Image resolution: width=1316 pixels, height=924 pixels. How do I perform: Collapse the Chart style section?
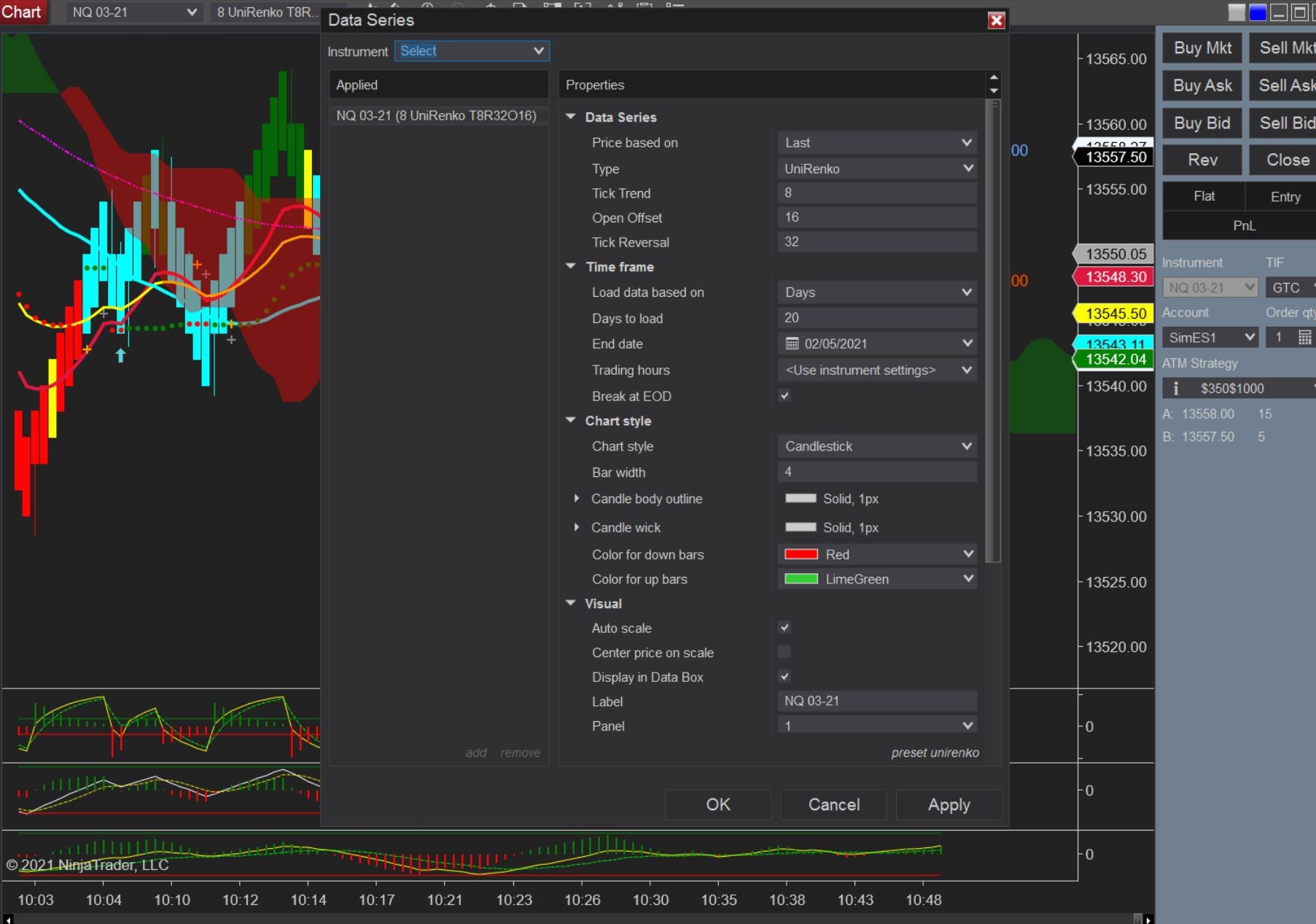pos(571,421)
